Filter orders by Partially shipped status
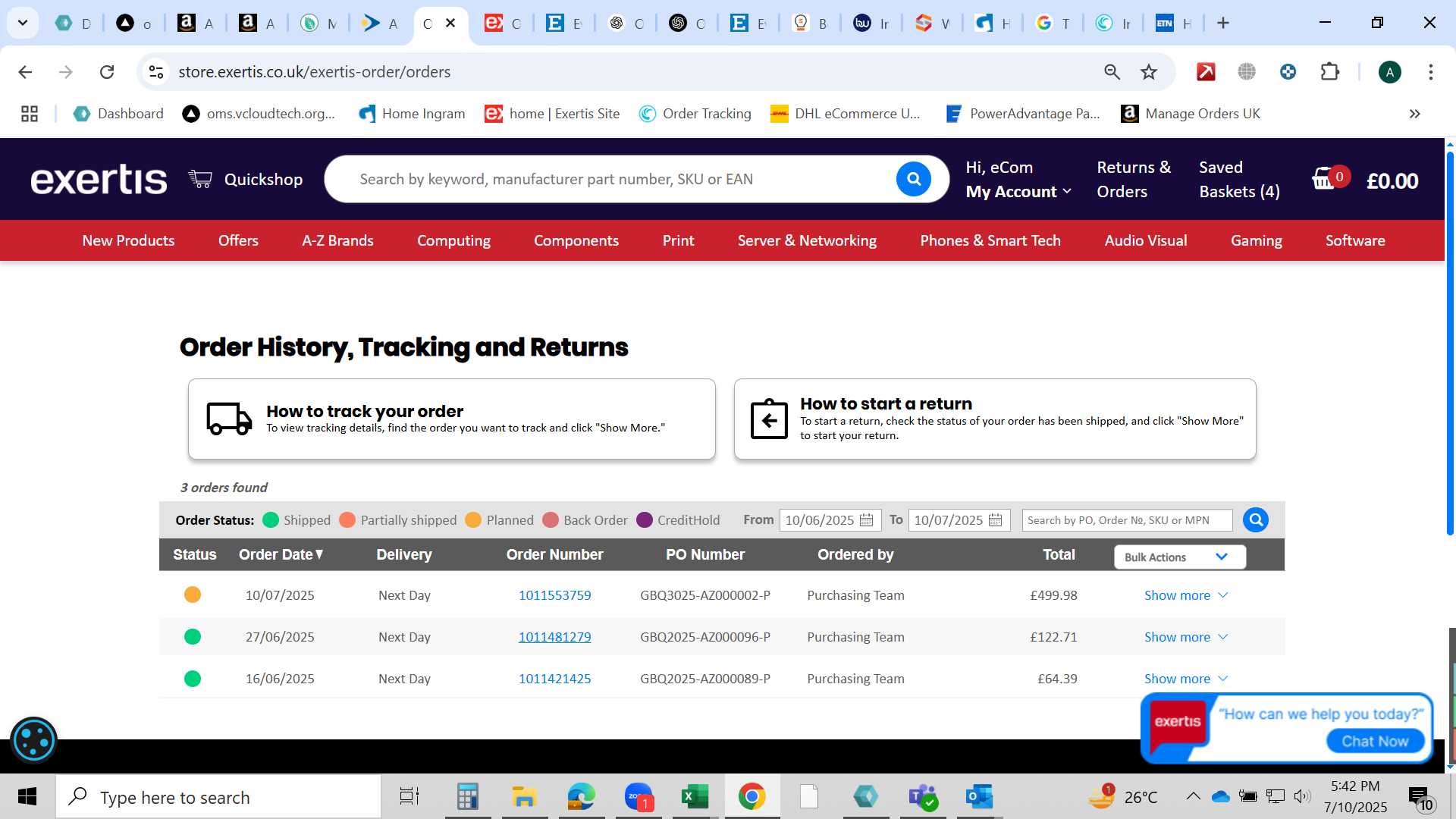 (x=398, y=520)
